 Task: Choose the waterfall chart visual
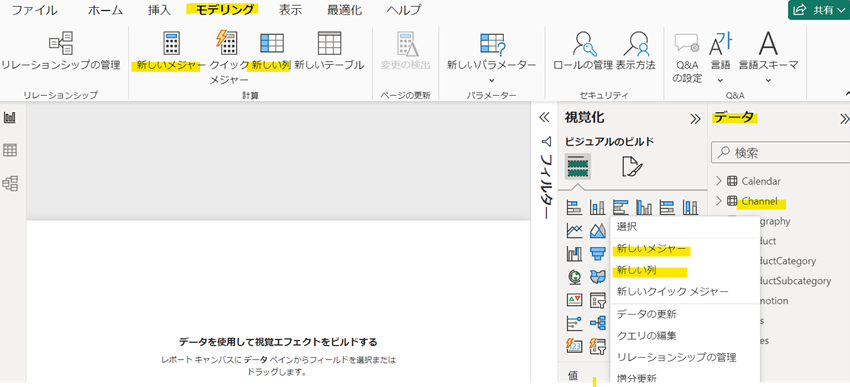coord(574,253)
